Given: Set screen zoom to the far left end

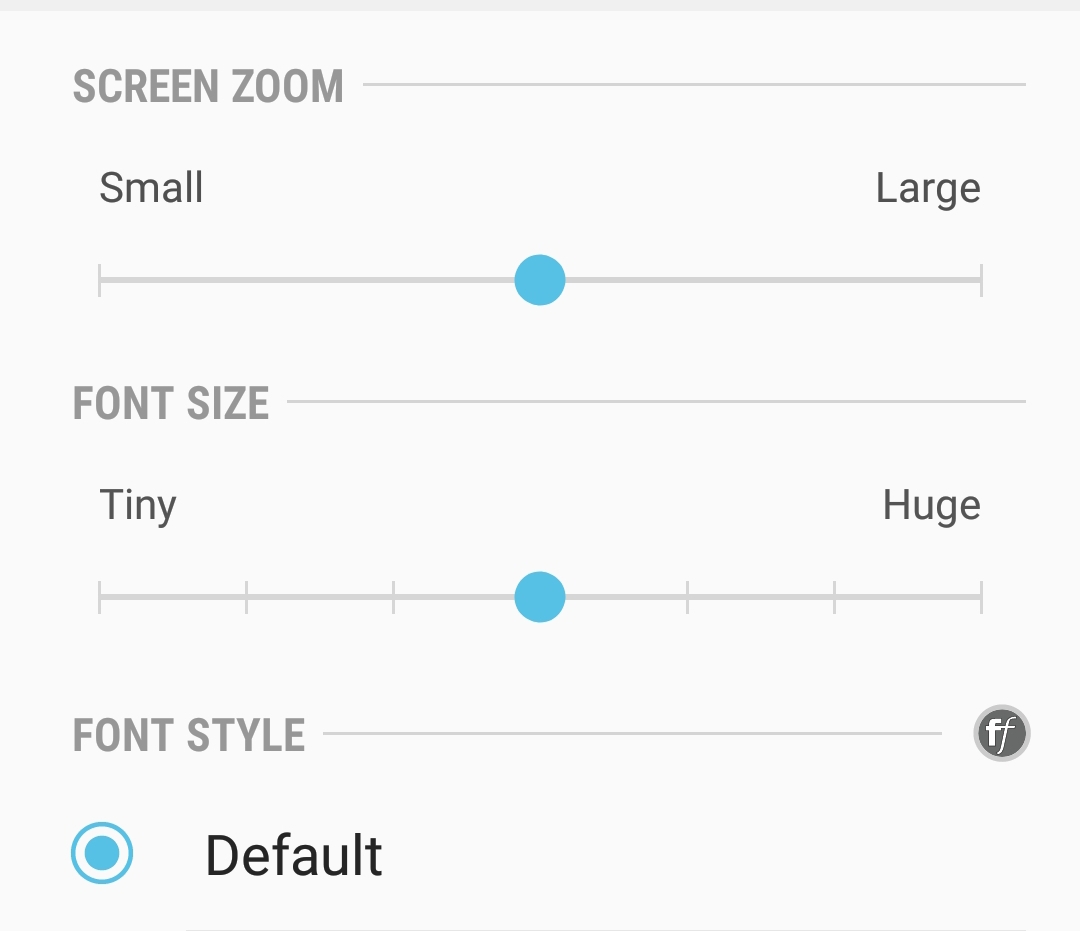Looking at the screenshot, I should [x=100, y=280].
